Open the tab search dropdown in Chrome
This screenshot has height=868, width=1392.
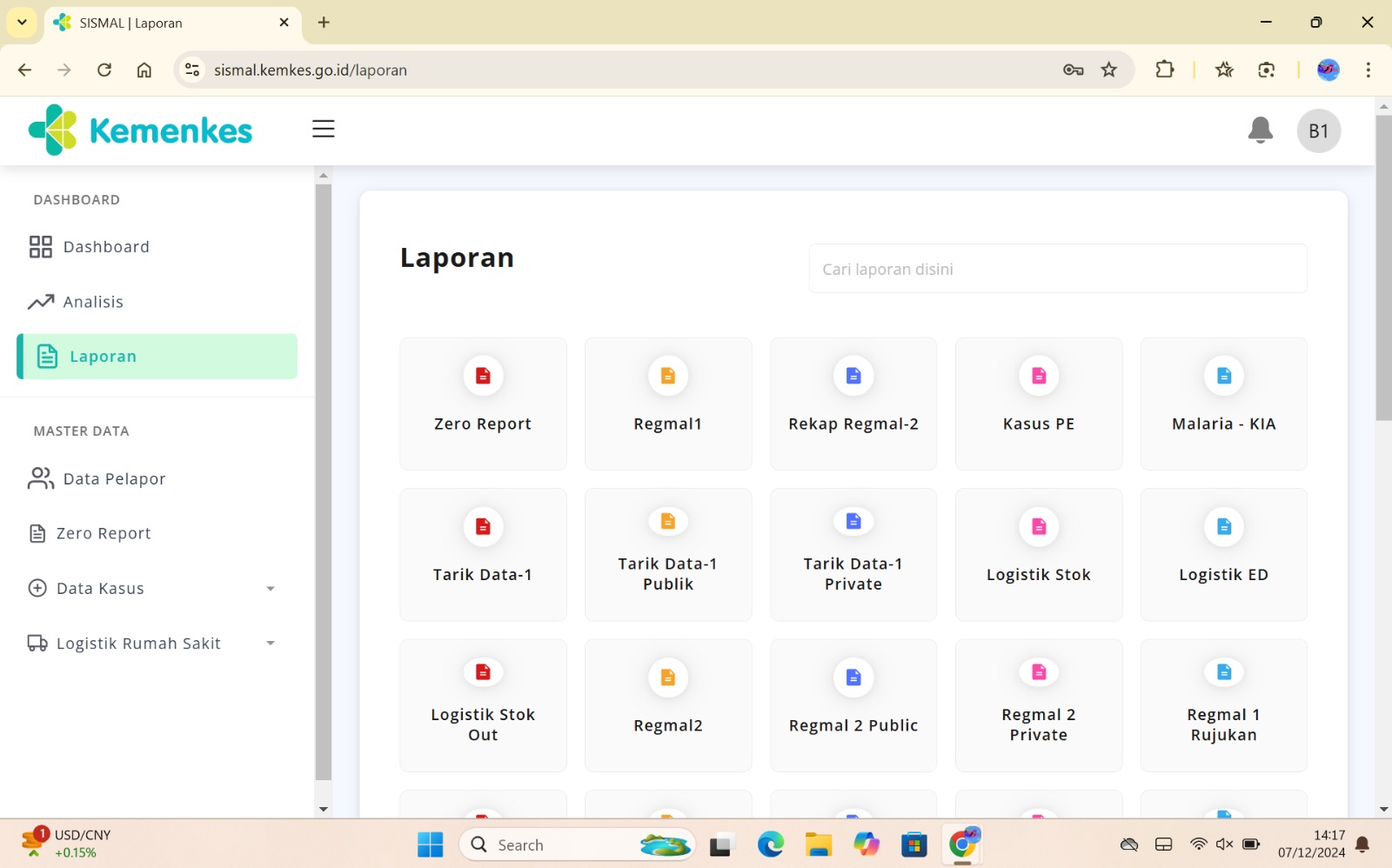22,23
